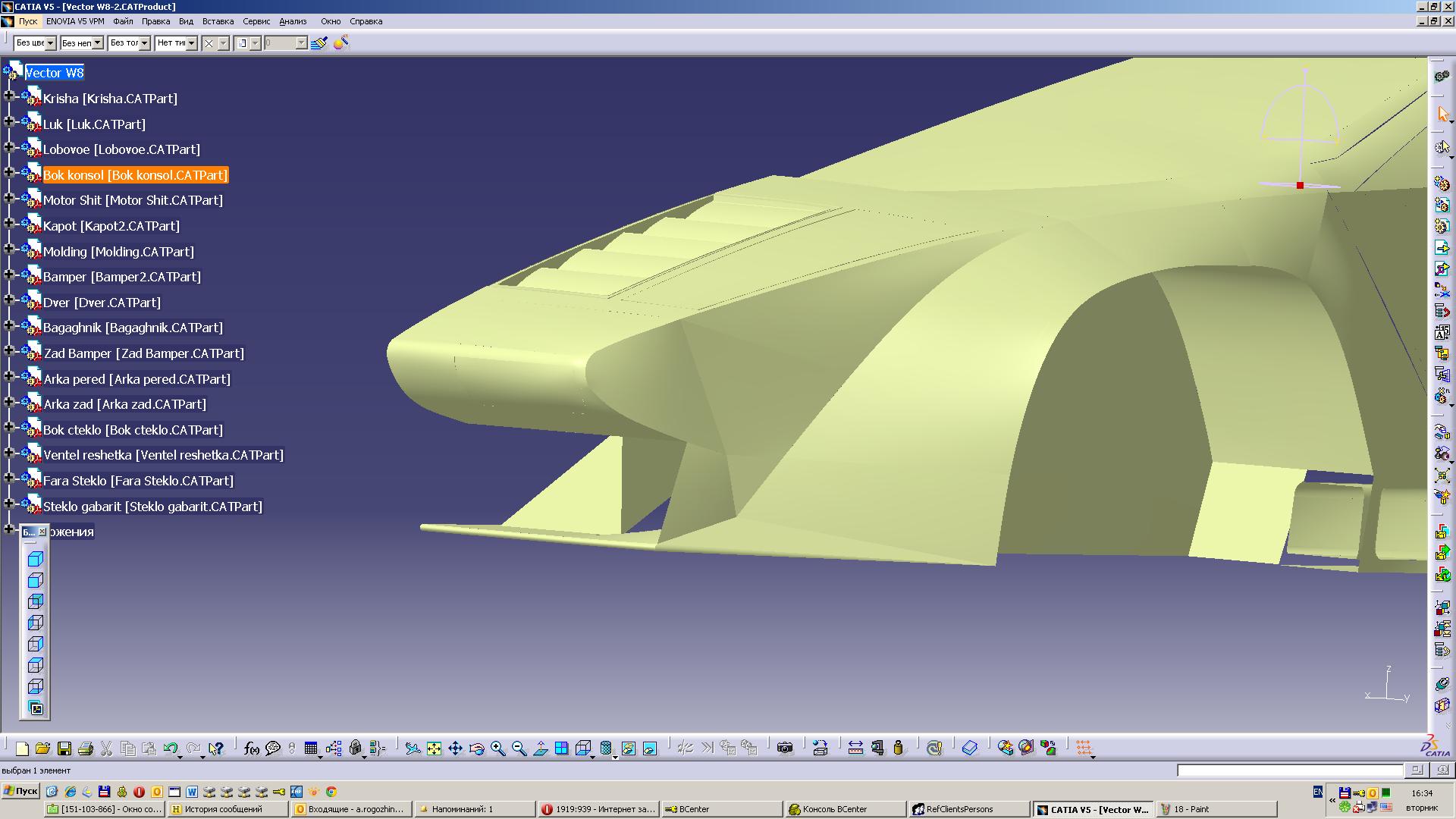Viewport: 1456px width, 819px height.
Task: Expand the Krisha tree node
Action: click(x=9, y=96)
